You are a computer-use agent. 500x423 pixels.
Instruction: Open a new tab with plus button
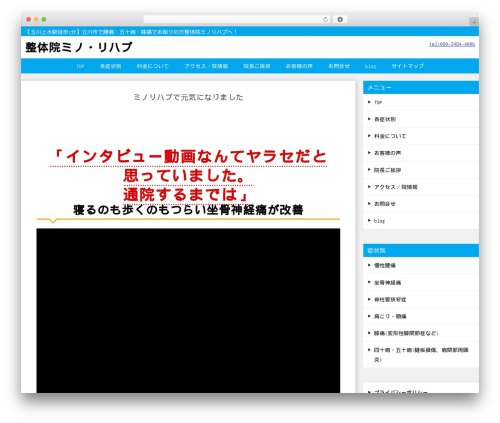pos(474,22)
